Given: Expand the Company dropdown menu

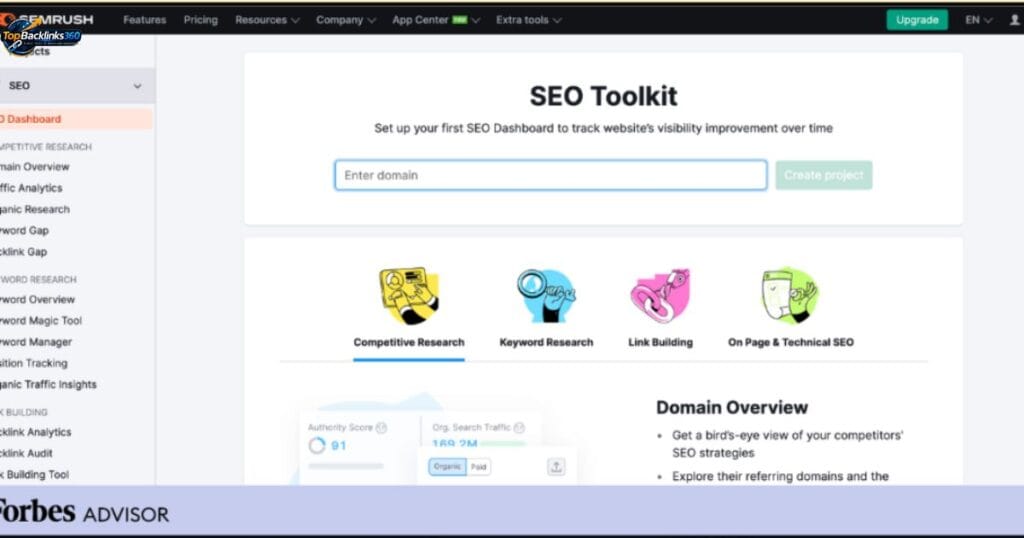Looking at the screenshot, I should point(346,20).
